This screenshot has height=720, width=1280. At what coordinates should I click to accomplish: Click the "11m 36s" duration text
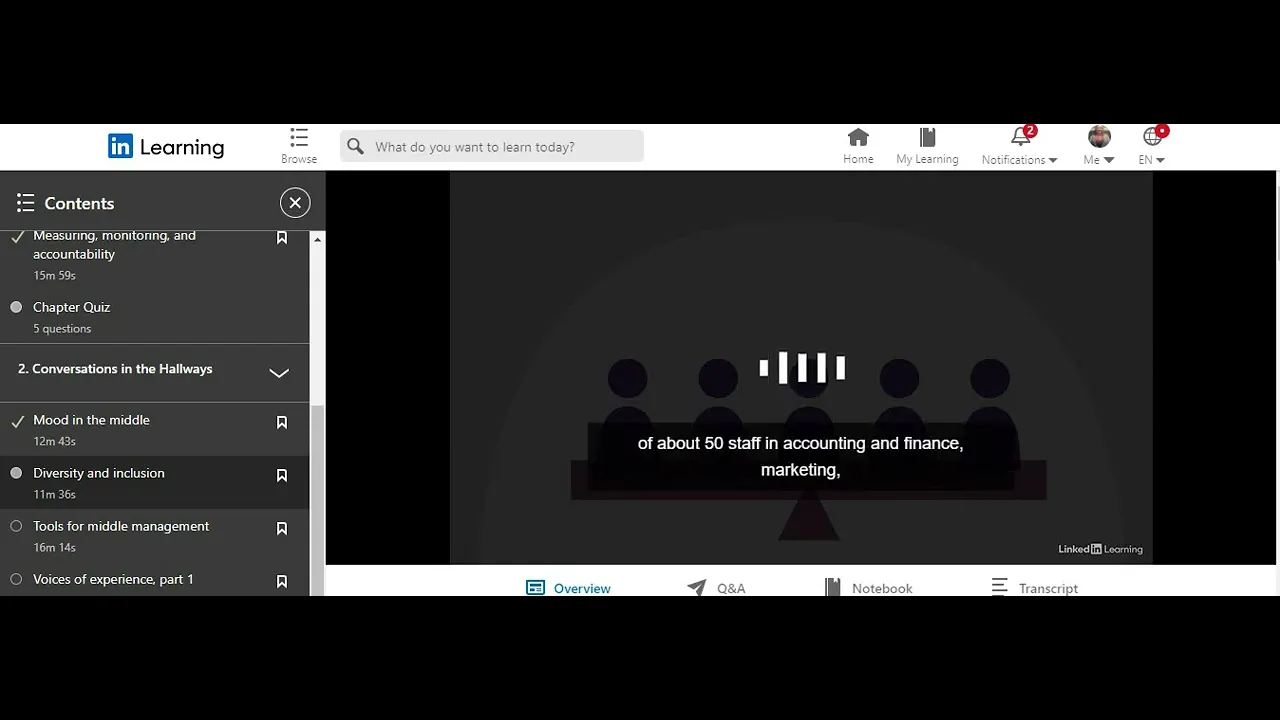(x=54, y=494)
